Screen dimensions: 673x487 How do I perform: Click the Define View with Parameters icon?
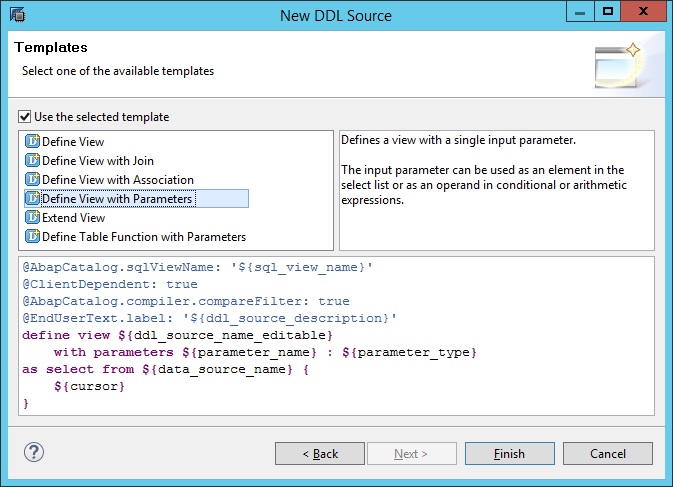pyautogui.click(x=32, y=198)
